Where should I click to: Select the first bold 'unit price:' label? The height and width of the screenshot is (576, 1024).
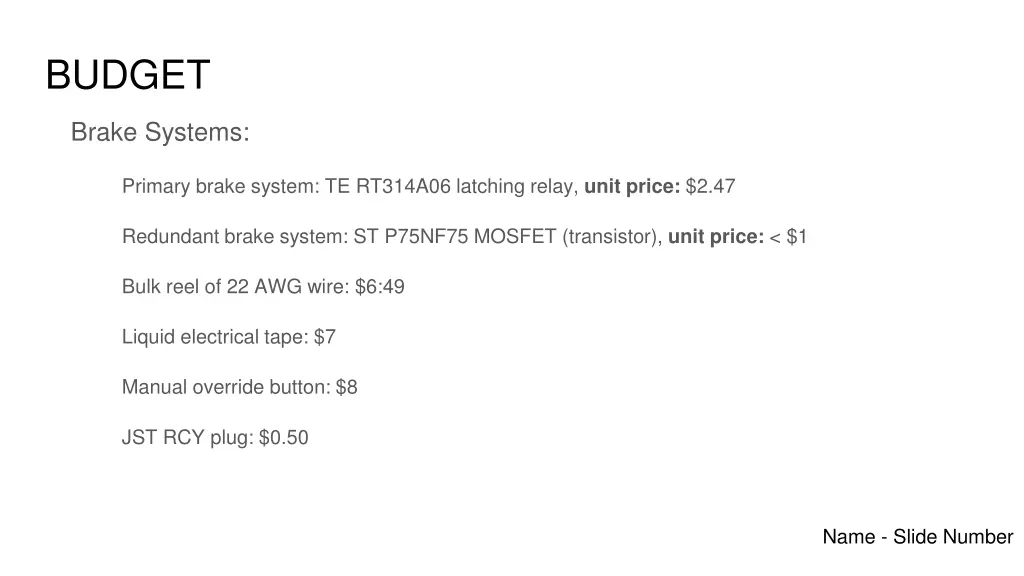click(x=632, y=187)
